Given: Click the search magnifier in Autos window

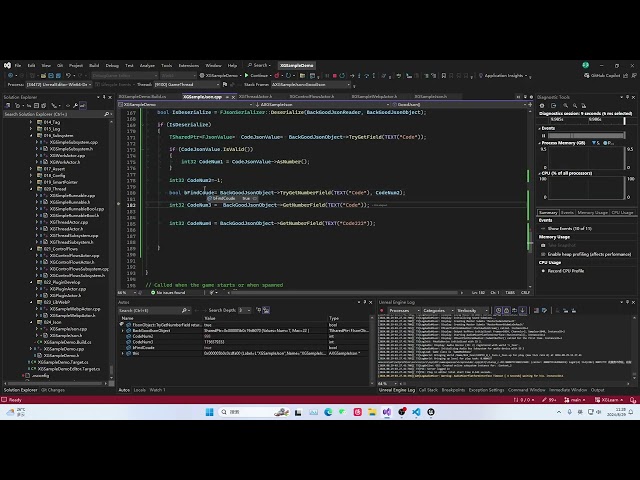Looking at the screenshot, I should pyautogui.click(x=184, y=311).
